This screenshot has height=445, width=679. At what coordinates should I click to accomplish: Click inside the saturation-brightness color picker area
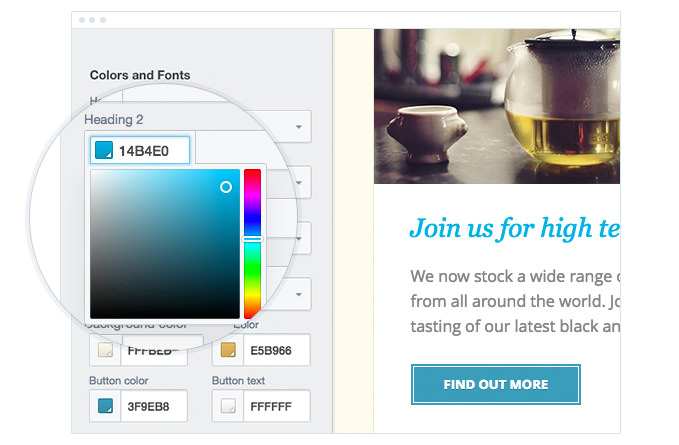[160, 250]
